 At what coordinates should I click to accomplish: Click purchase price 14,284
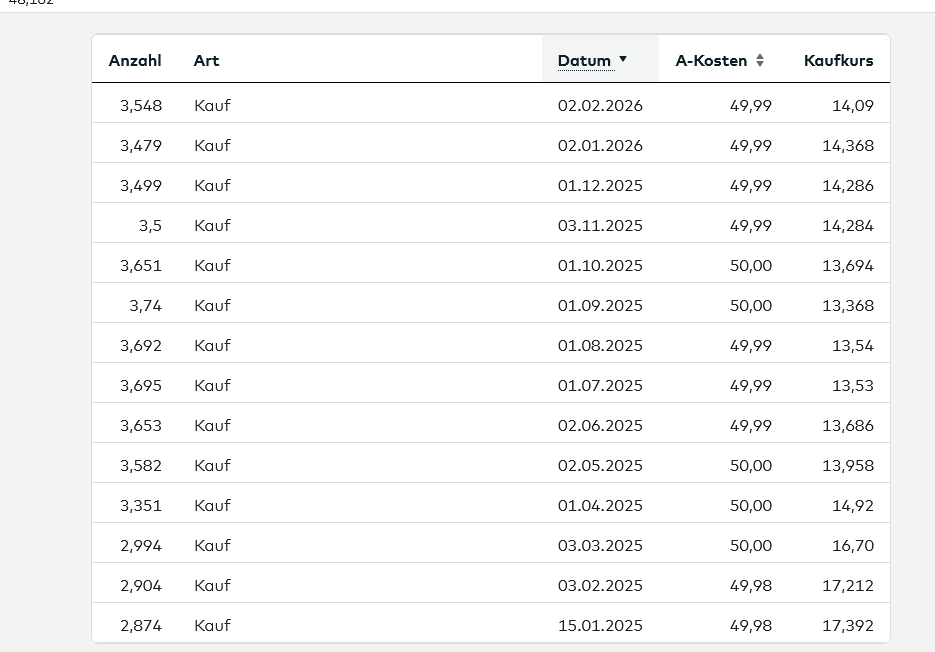[x=848, y=225]
